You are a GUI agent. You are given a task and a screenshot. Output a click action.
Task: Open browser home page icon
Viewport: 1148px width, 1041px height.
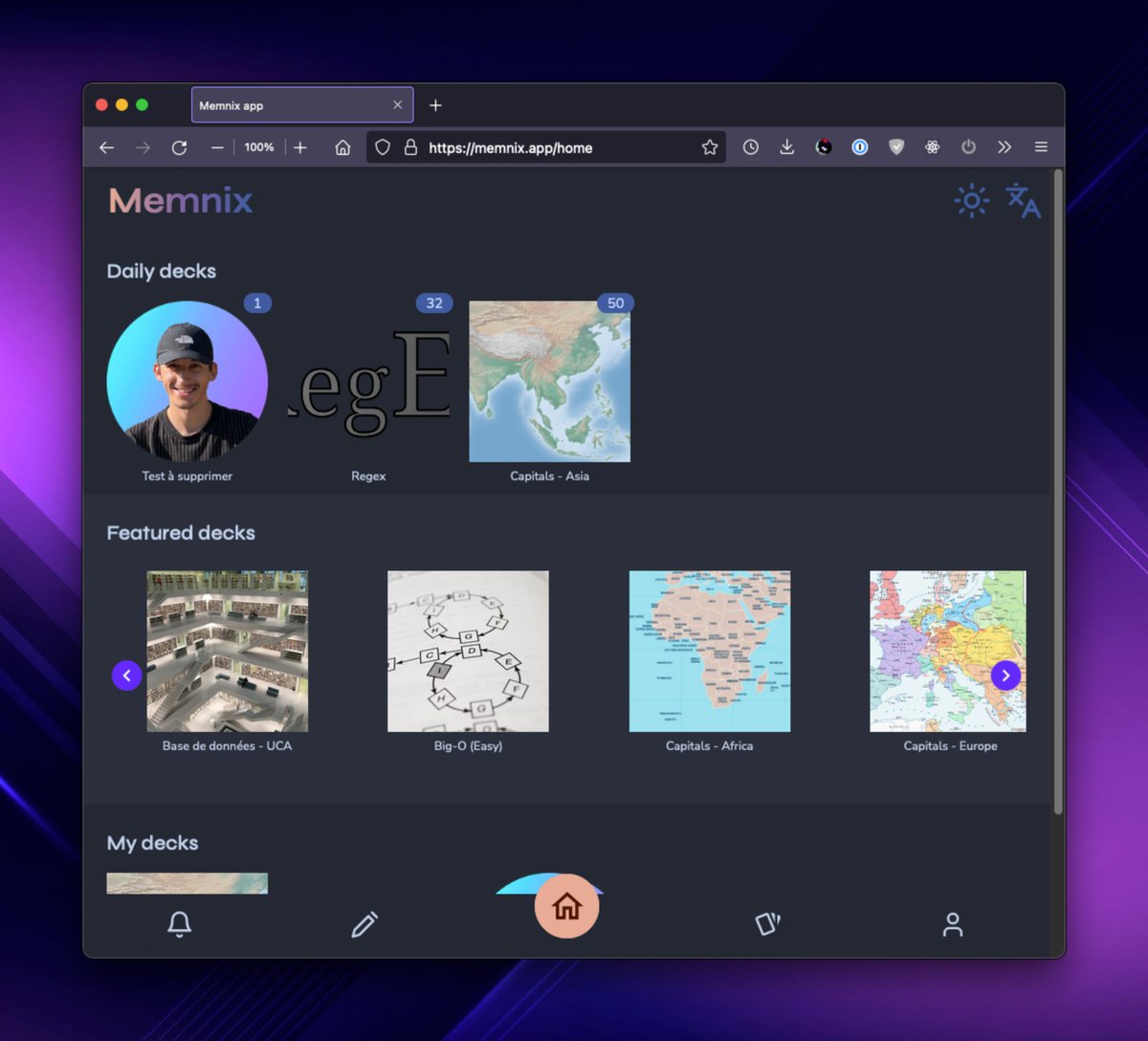(342, 147)
